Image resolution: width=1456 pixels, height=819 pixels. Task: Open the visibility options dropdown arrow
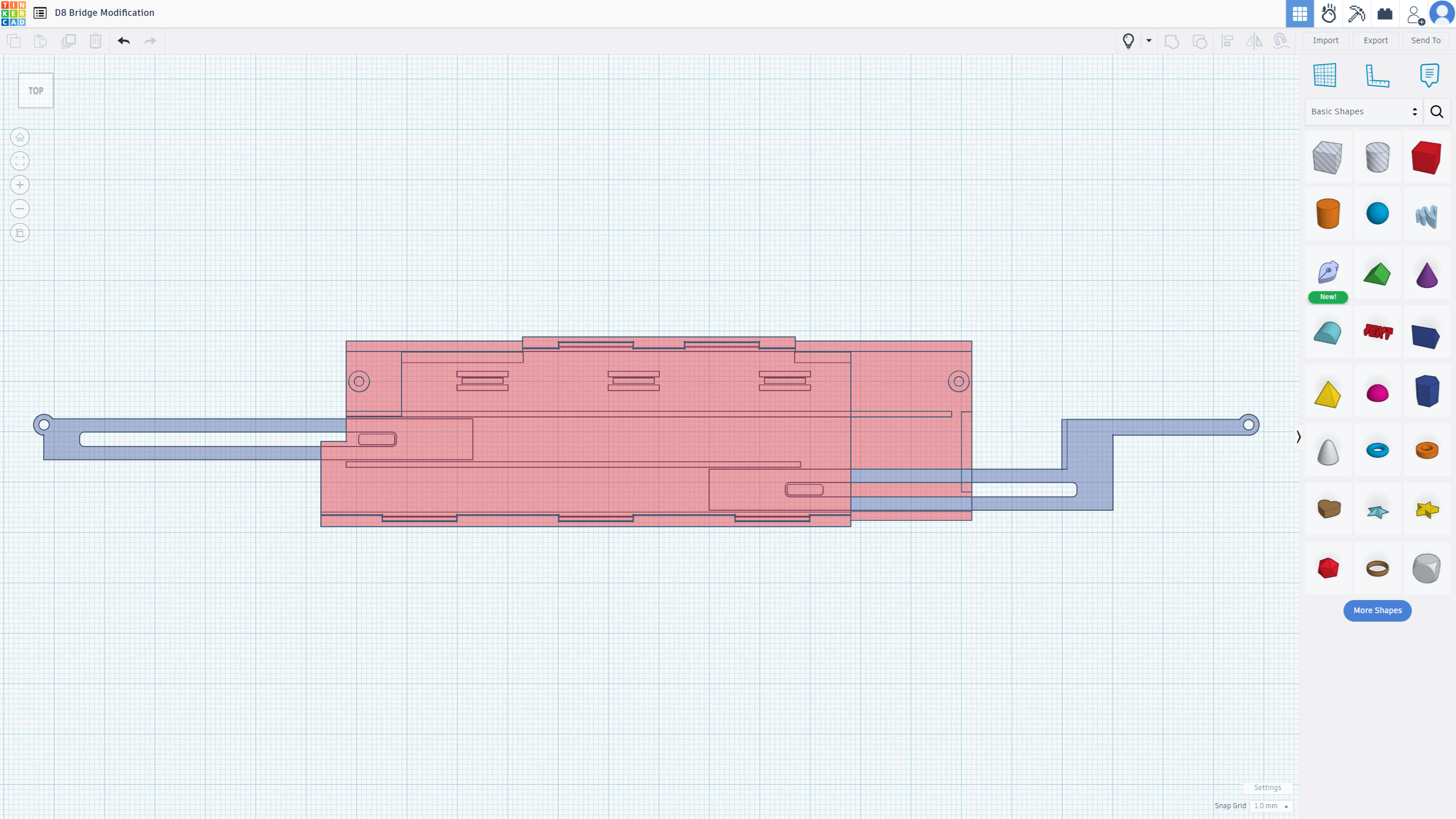tap(1149, 41)
